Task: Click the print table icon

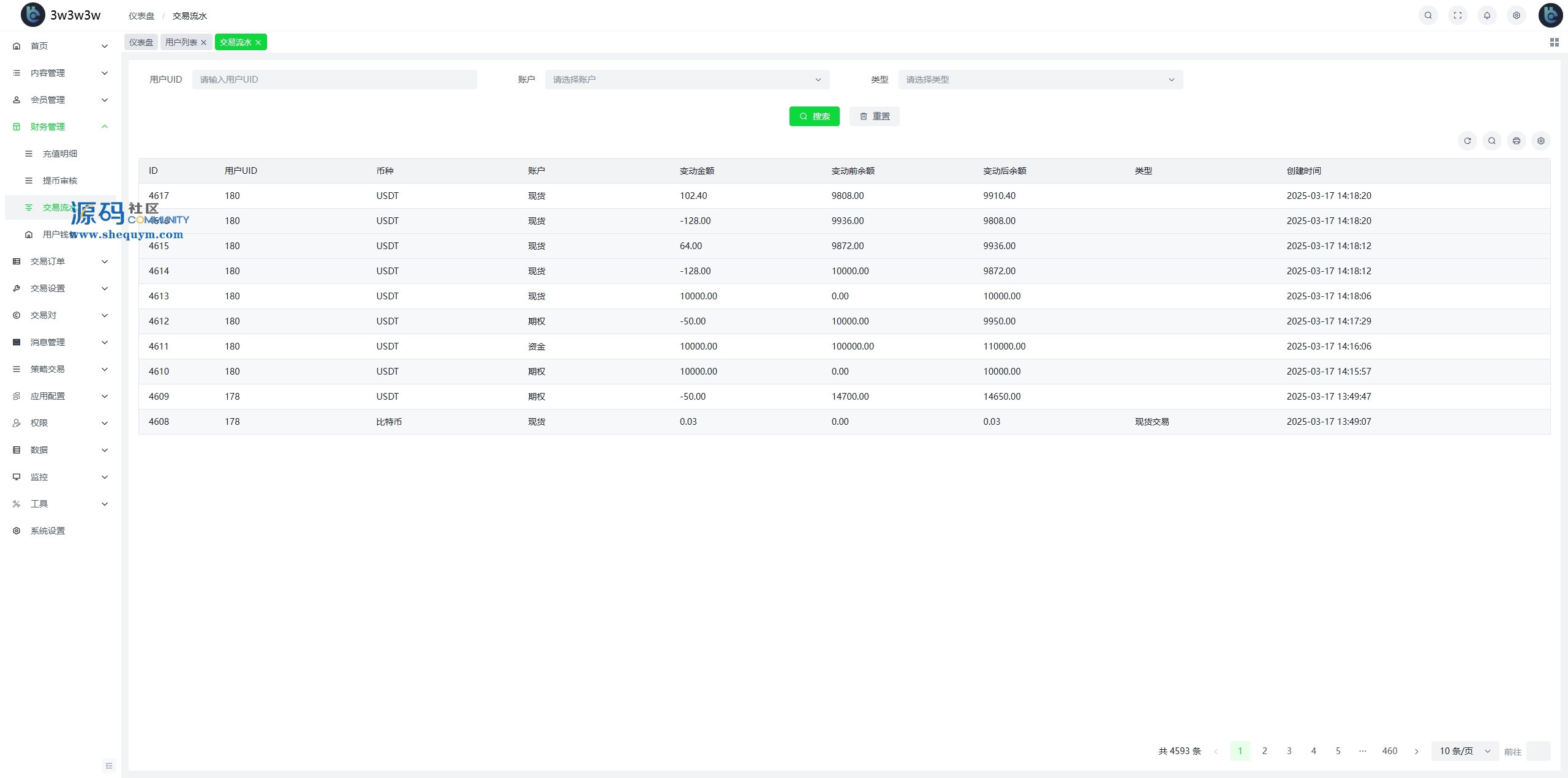Action: [x=1516, y=141]
